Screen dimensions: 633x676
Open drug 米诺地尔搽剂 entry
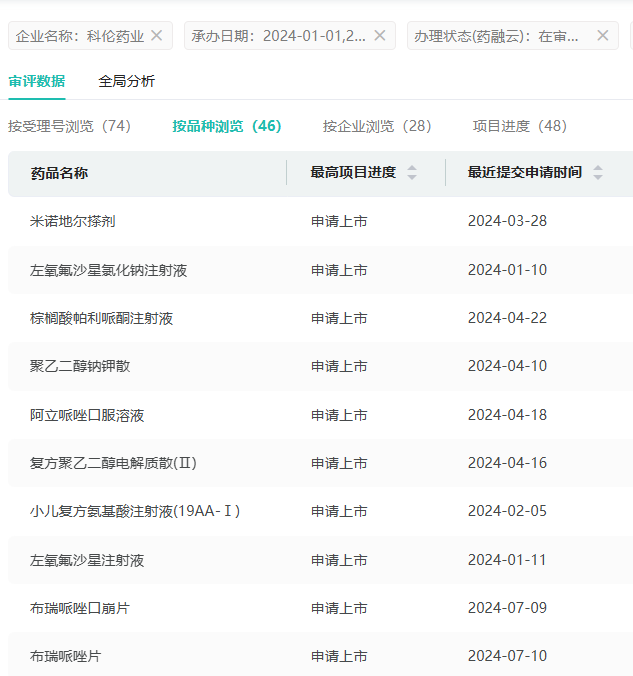(x=72, y=221)
